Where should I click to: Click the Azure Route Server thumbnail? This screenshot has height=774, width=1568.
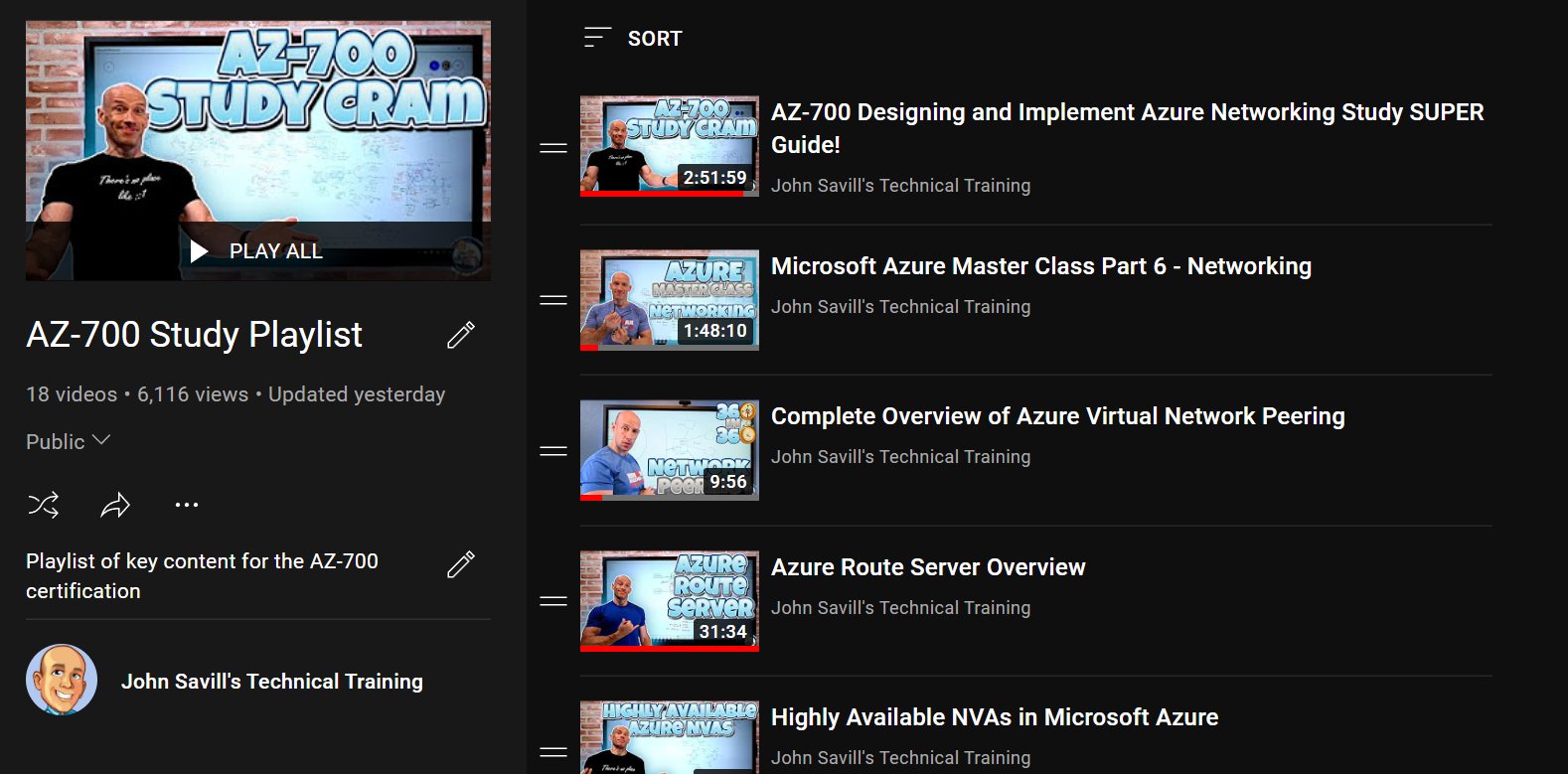click(x=670, y=601)
